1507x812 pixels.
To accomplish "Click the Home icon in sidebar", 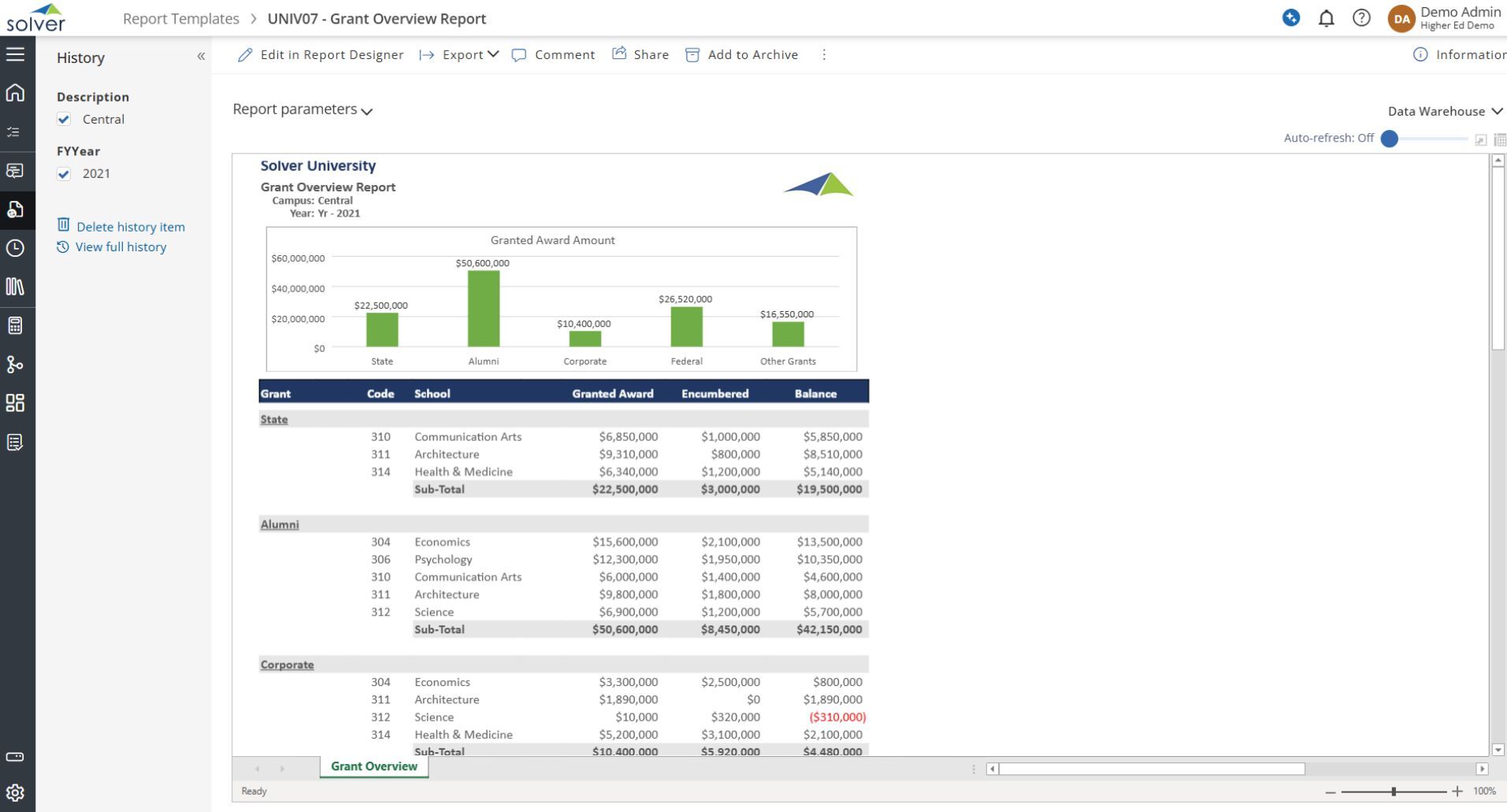I will tap(15, 93).
